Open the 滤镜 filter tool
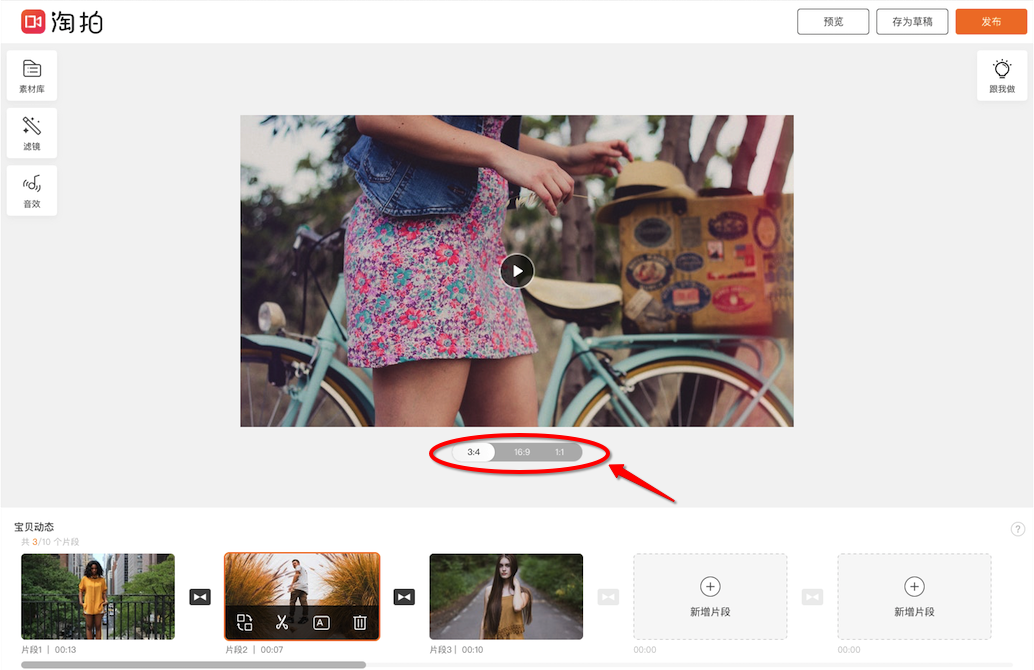Viewport: 1034px width, 670px height. (32, 133)
